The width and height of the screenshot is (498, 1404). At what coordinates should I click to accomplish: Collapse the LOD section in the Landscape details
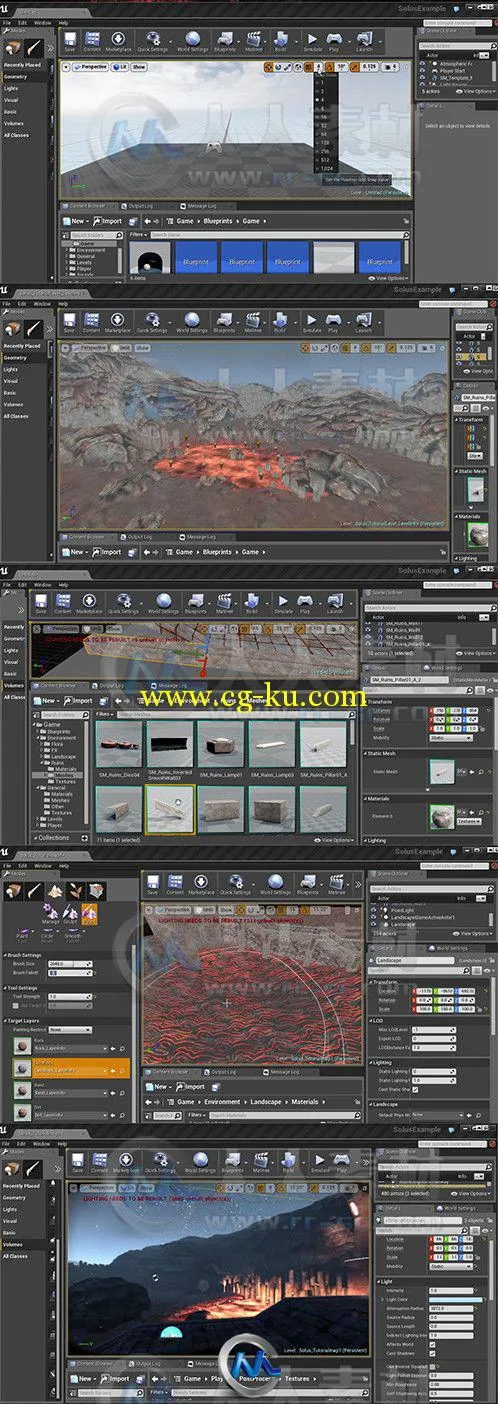point(372,1021)
